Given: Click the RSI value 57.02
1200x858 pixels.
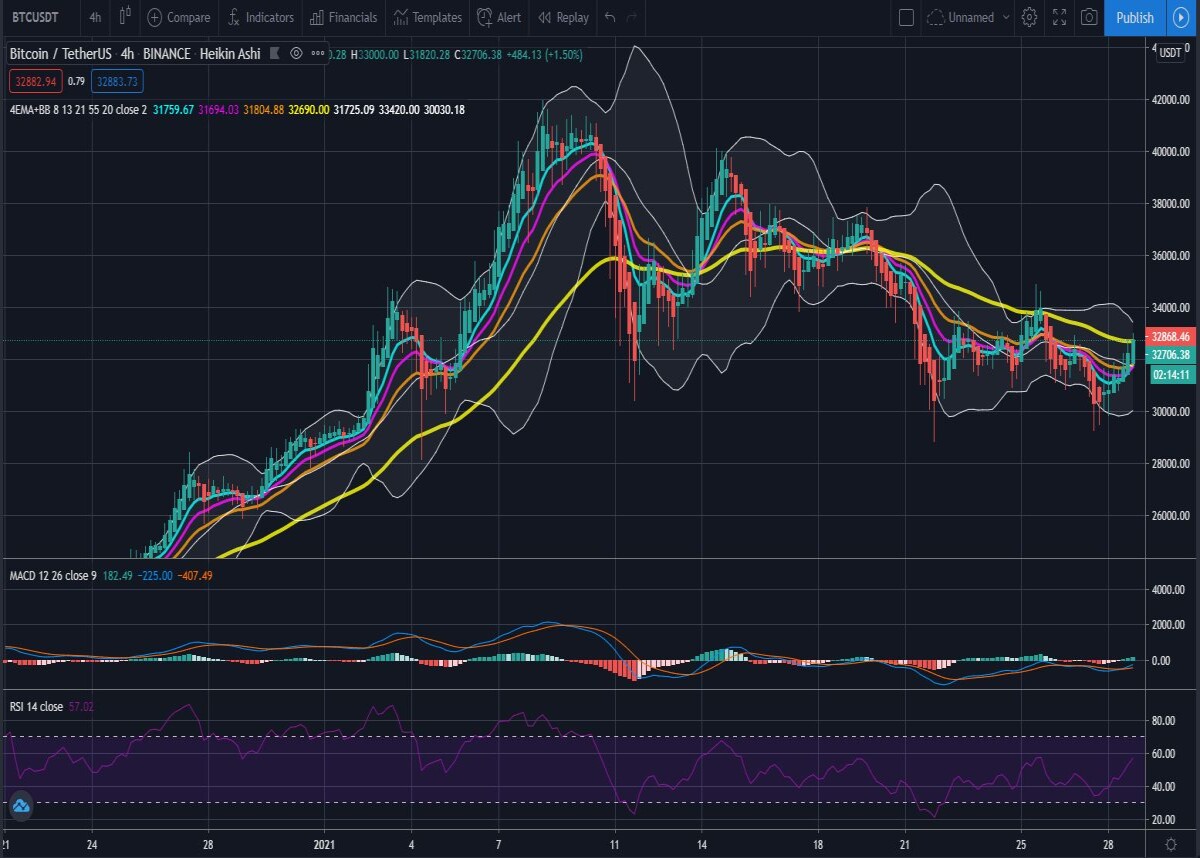Looking at the screenshot, I should tap(82, 707).
